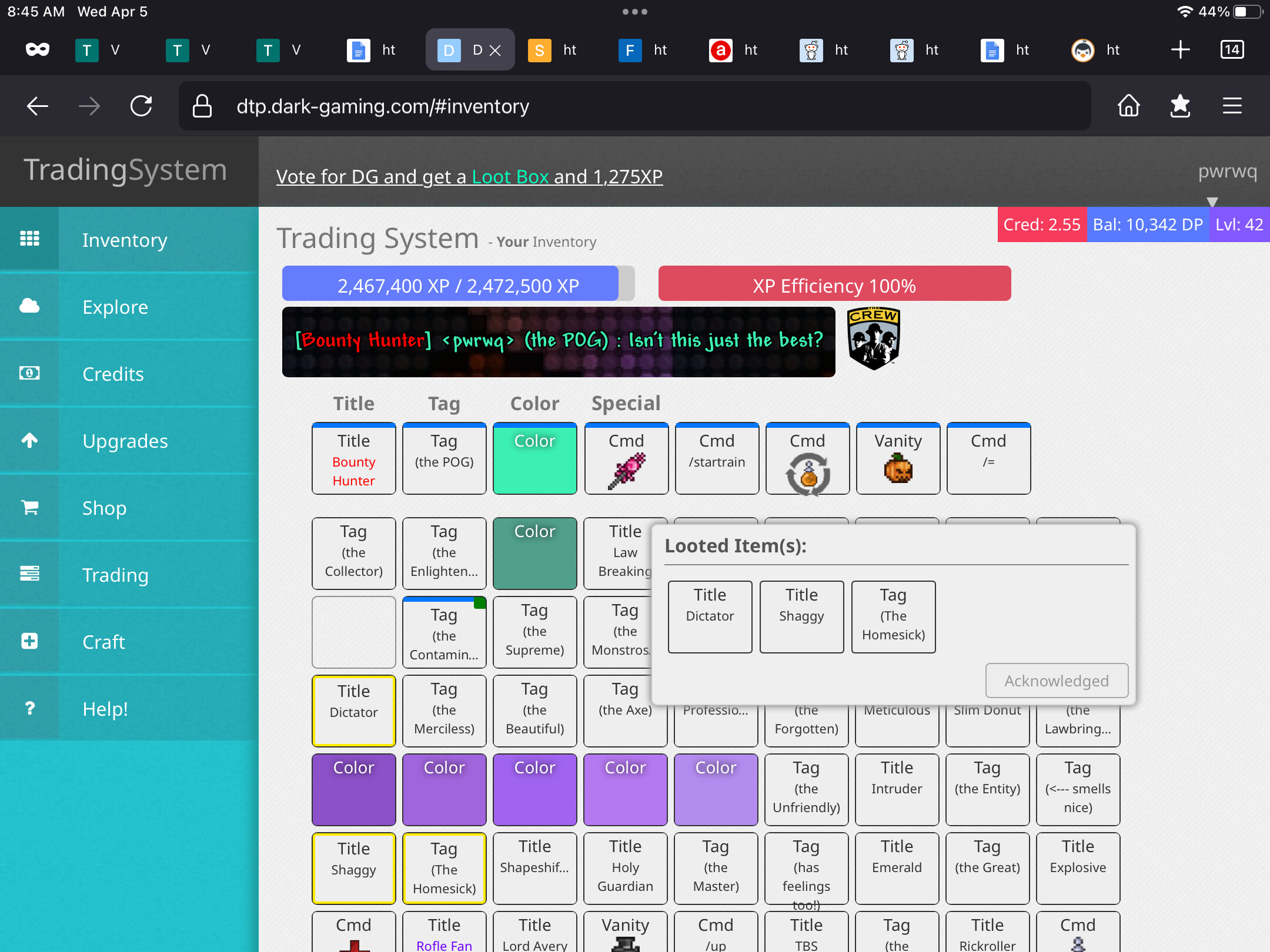Image resolution: width=1270 pixels, height=952 pixels.
Task: Click the Help question mark icon
Action: (29, 708)
